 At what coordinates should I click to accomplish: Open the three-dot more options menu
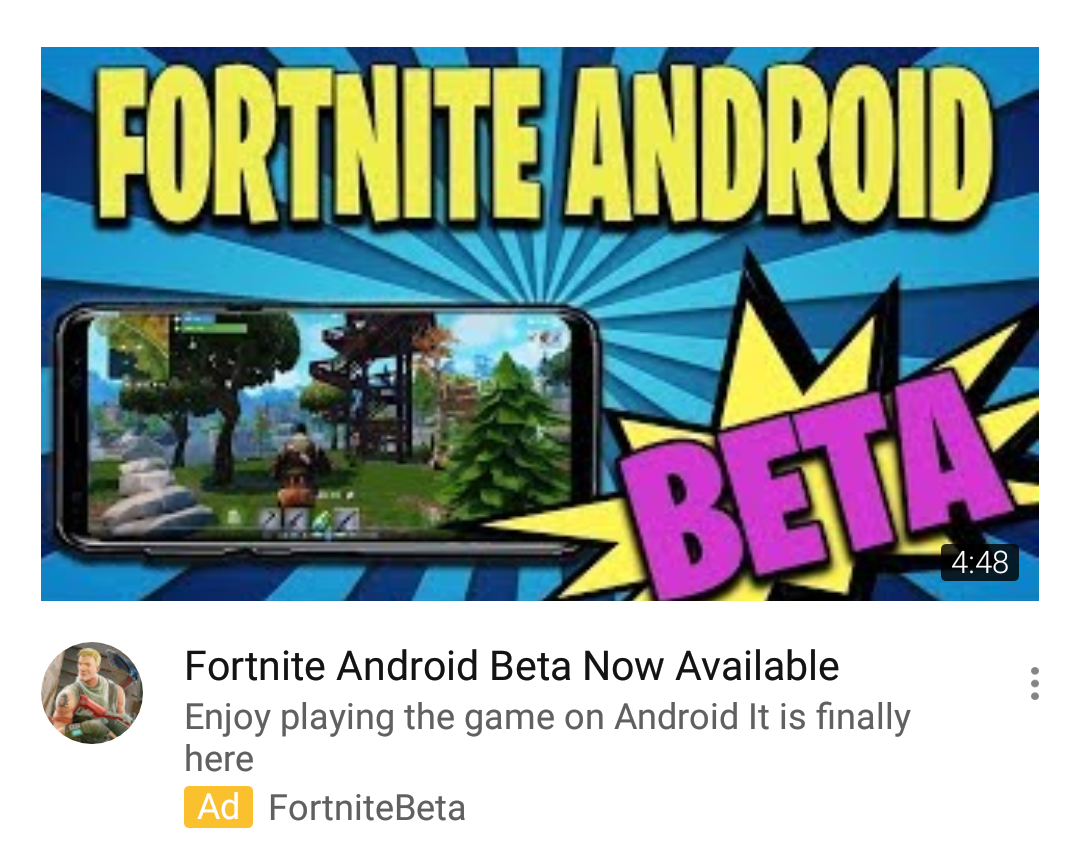(x=1034, y=683)
